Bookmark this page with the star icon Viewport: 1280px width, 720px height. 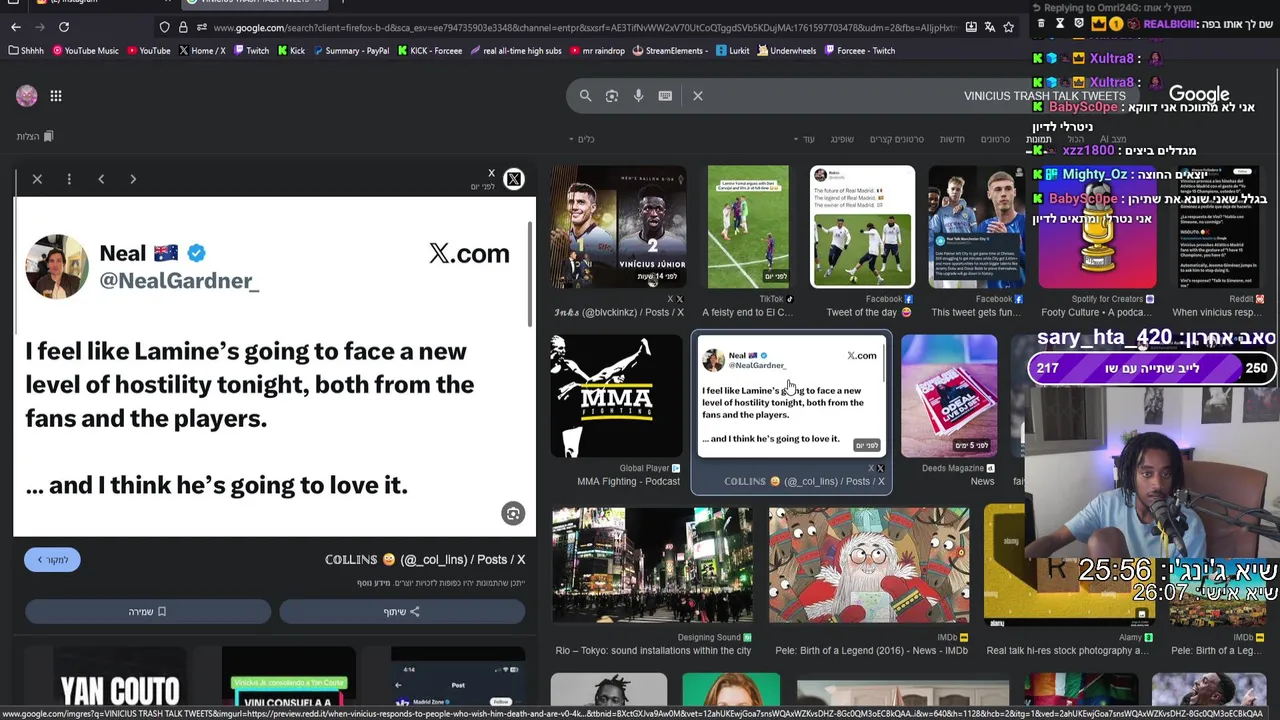click(1009, 27)
